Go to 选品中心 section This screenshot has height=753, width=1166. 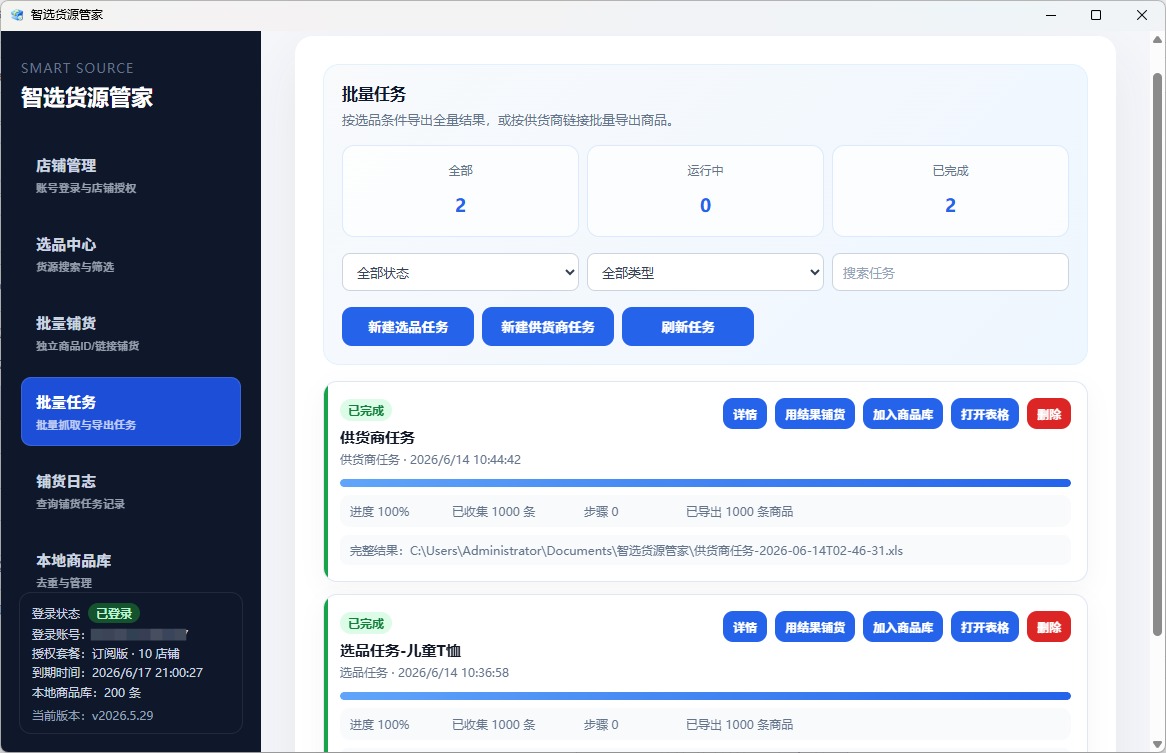131,254
